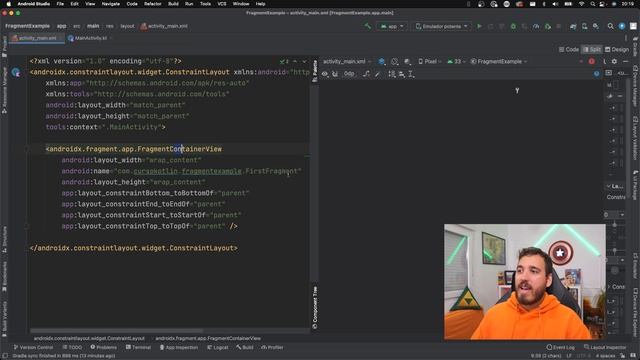This screenshot has height=360, width=640.
Task: Open the Logcat tool window
Action: click(x=218, y=347)
